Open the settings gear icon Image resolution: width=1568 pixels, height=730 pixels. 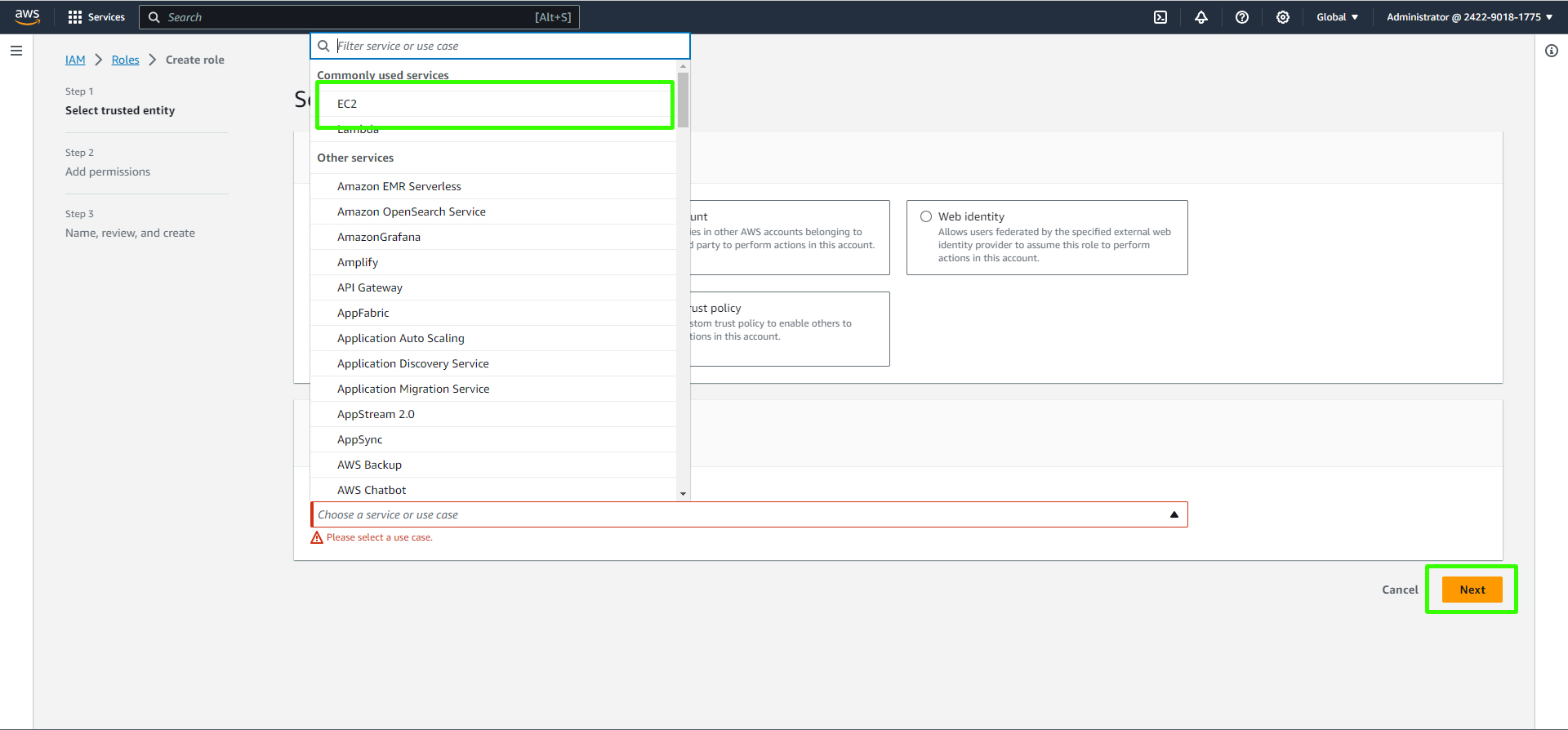[1283, 17]
